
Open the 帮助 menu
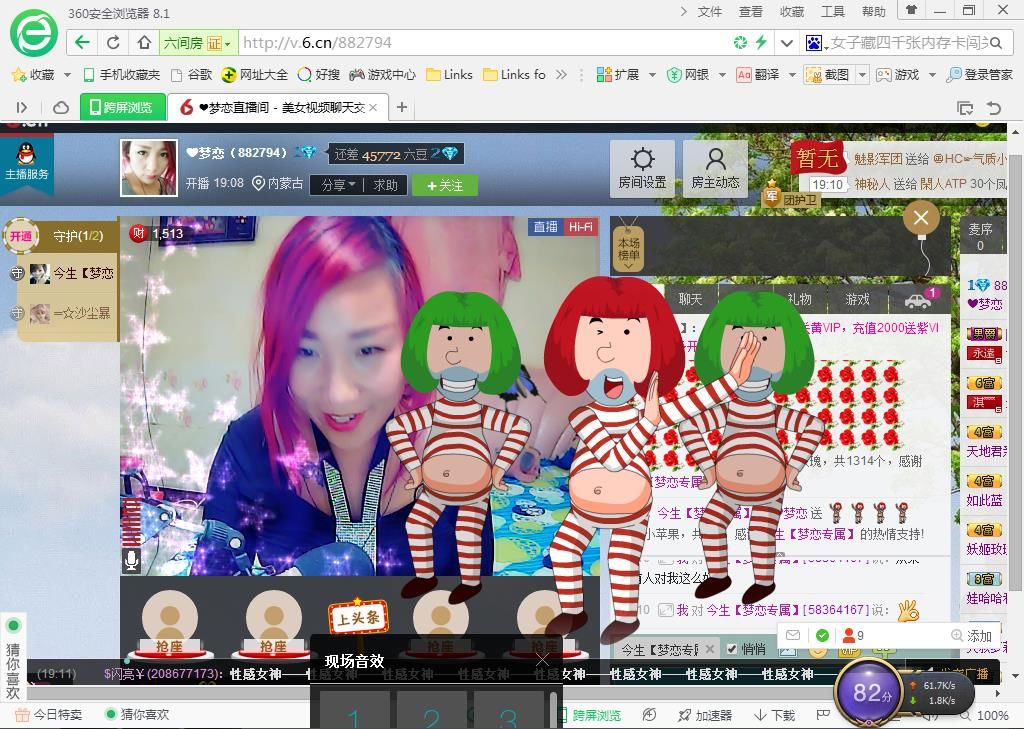click(873, 11)
